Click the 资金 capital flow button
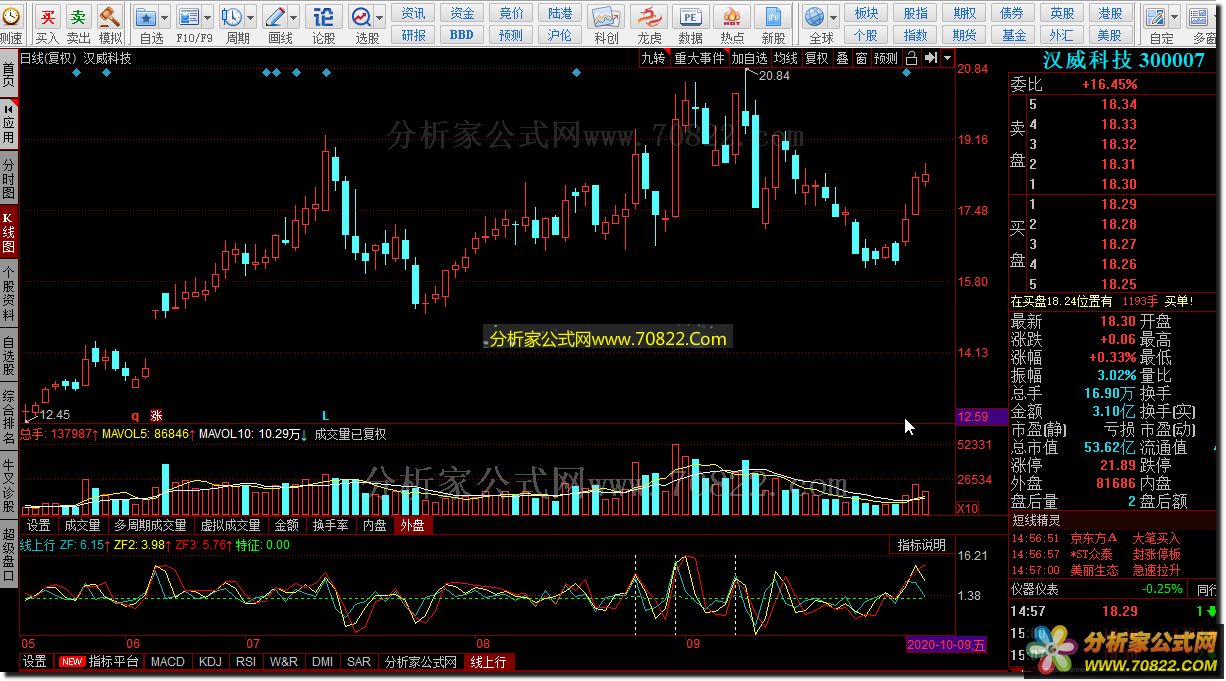1226x681 pixels. [x=462, y=13]
